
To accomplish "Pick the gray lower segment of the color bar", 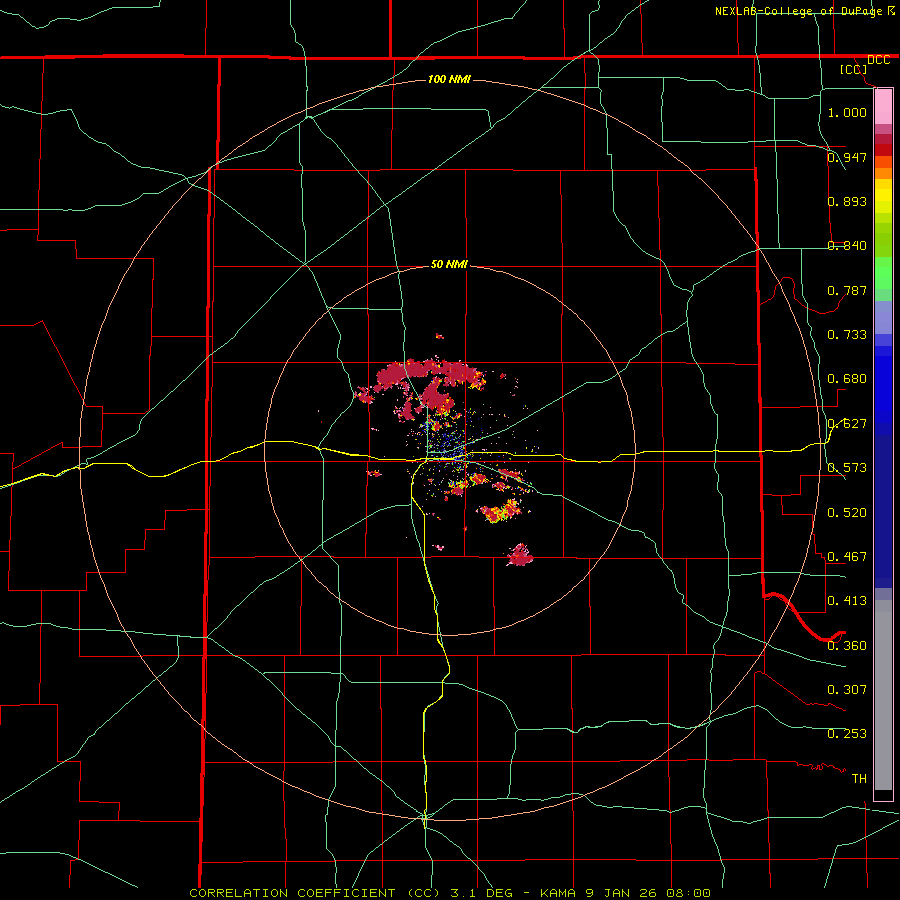I will pyautogui.click(x=883, y=695).
